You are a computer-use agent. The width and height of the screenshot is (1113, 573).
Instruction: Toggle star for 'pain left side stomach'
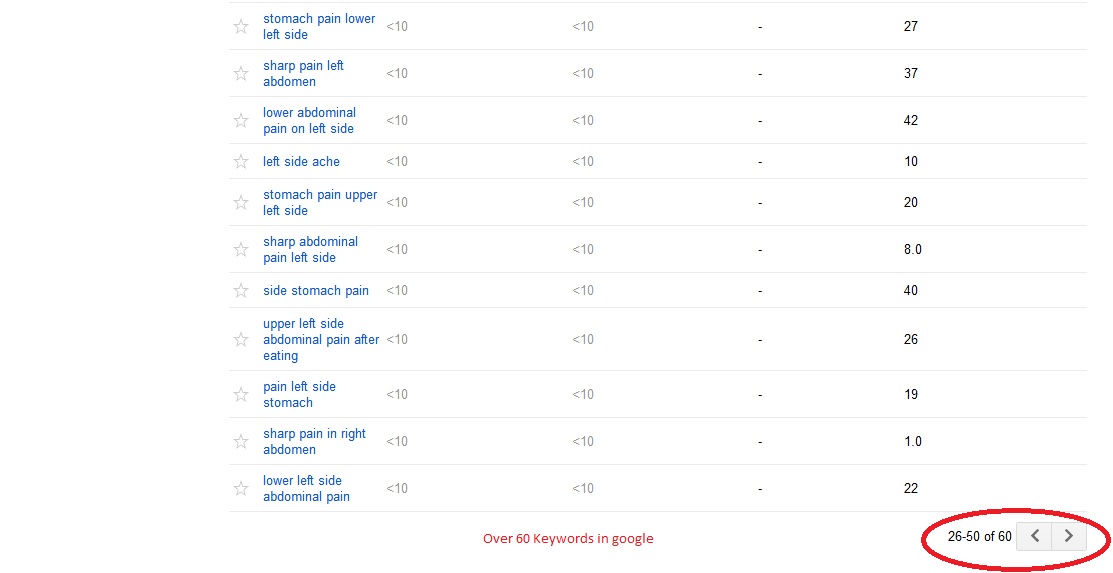241,394
